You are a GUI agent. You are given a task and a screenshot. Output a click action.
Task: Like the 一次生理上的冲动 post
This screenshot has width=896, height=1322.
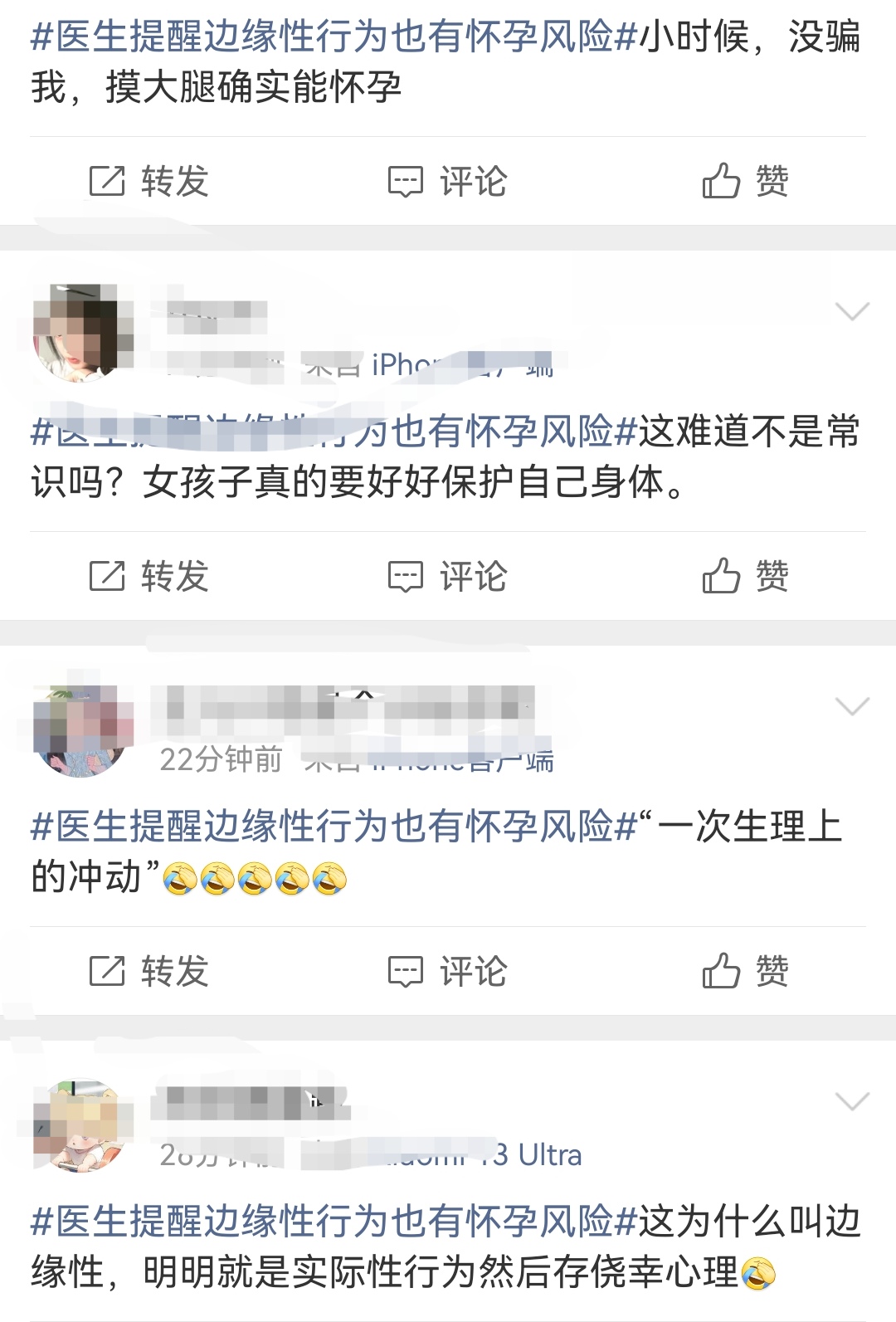point(746,971)
